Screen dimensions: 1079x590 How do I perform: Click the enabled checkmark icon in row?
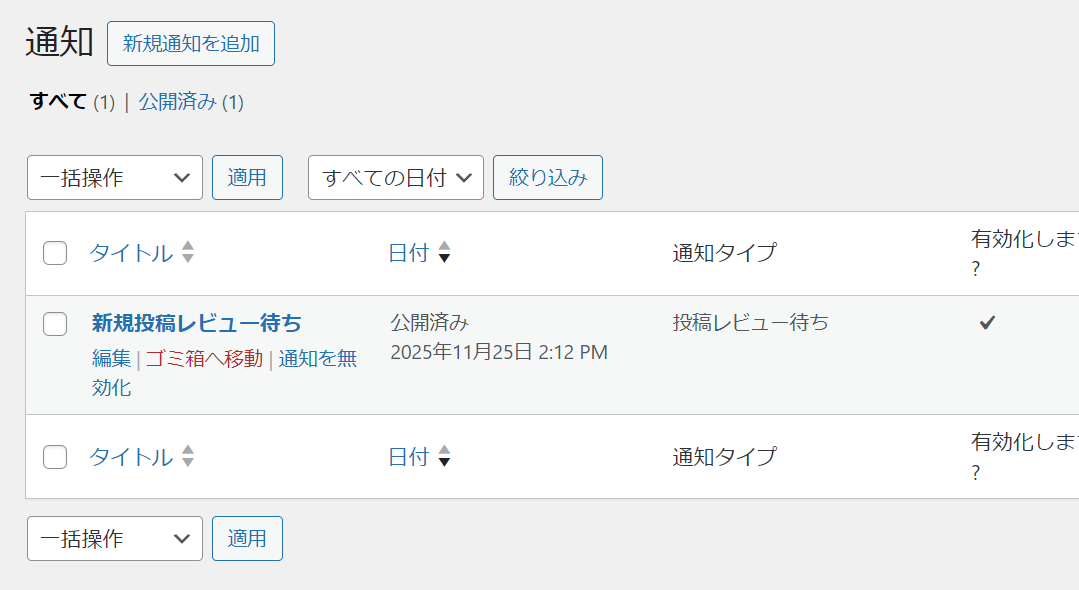click(x=987, y=322)
